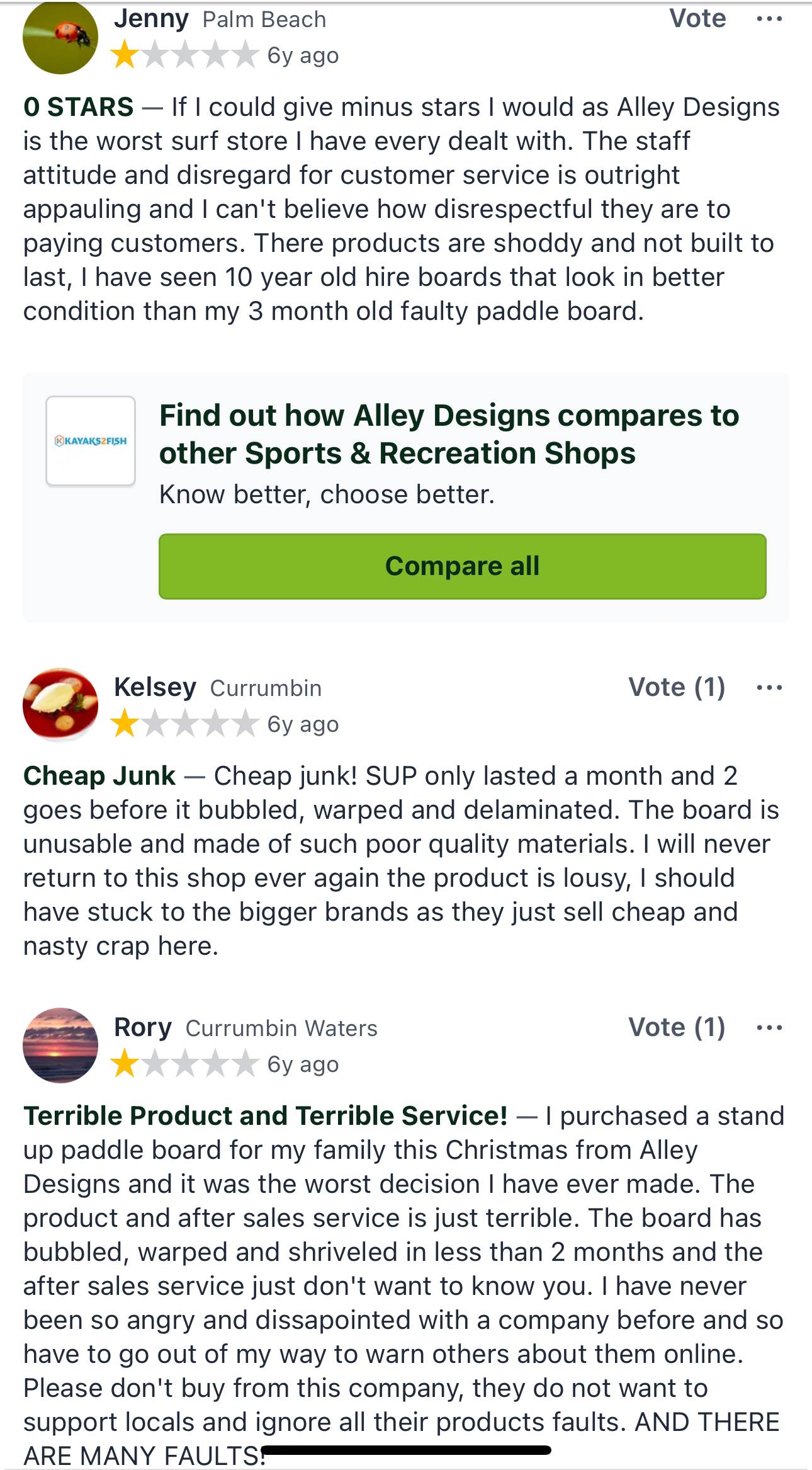Open more options for Rory's review
This screenshot has width=812, height=1470.
click(x=769, y=1027)
